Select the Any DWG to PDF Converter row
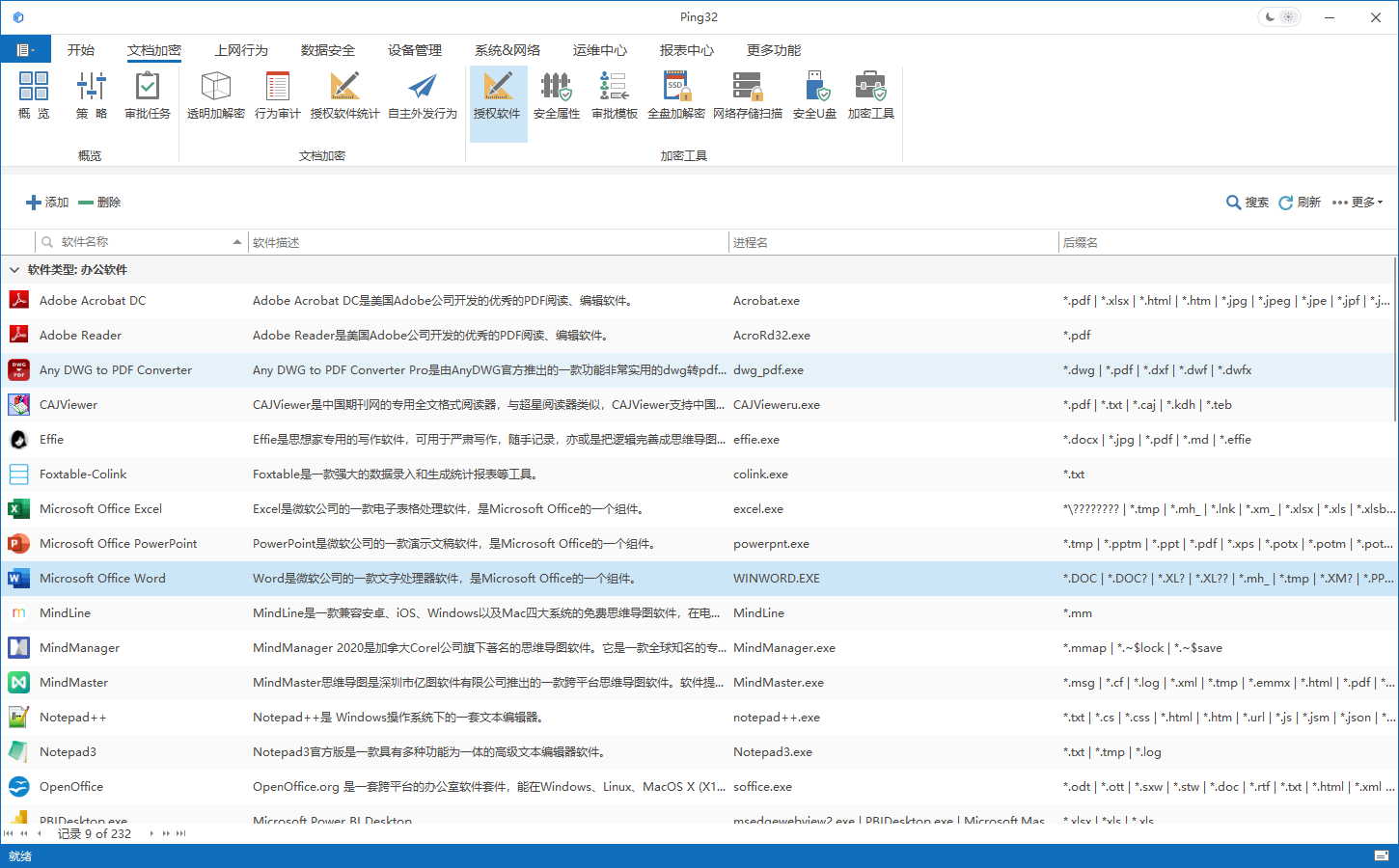 click(699, 370)
